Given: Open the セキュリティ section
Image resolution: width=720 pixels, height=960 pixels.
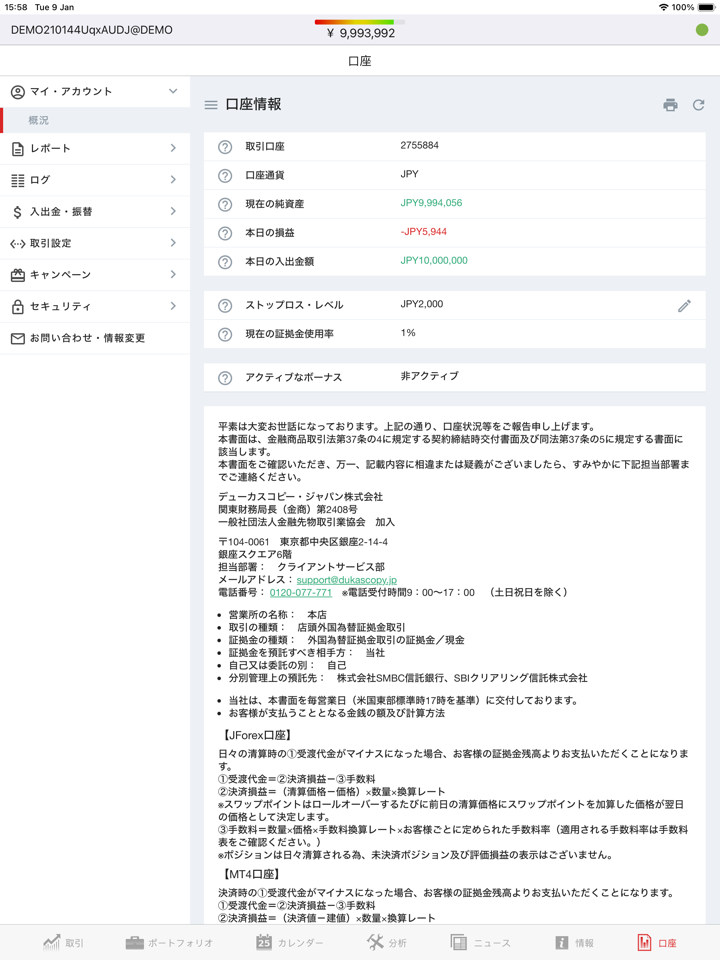Looking at the screenshot, I should tap(95, 306).
